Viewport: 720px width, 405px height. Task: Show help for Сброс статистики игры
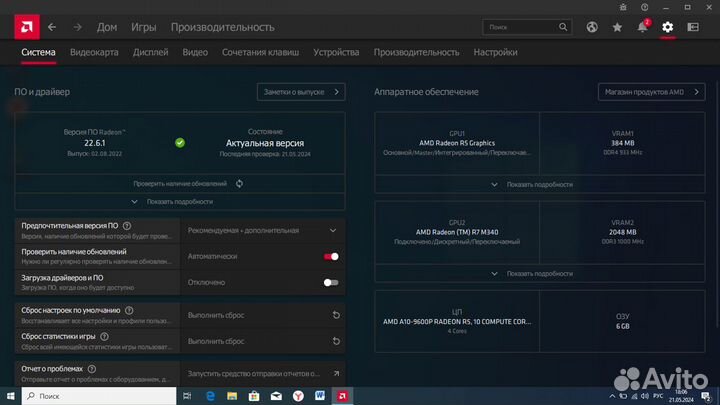(104, 337)
